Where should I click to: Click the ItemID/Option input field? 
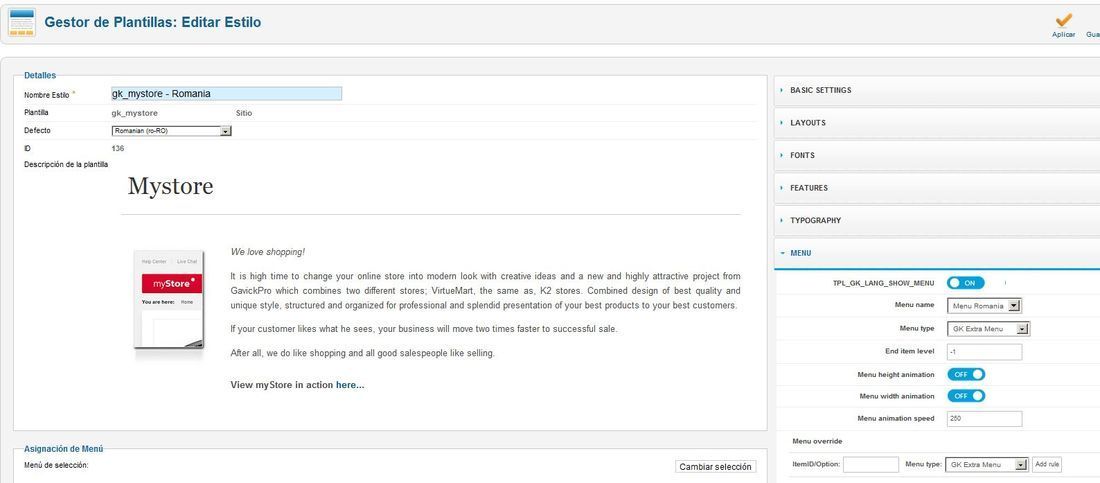[871, 465]
